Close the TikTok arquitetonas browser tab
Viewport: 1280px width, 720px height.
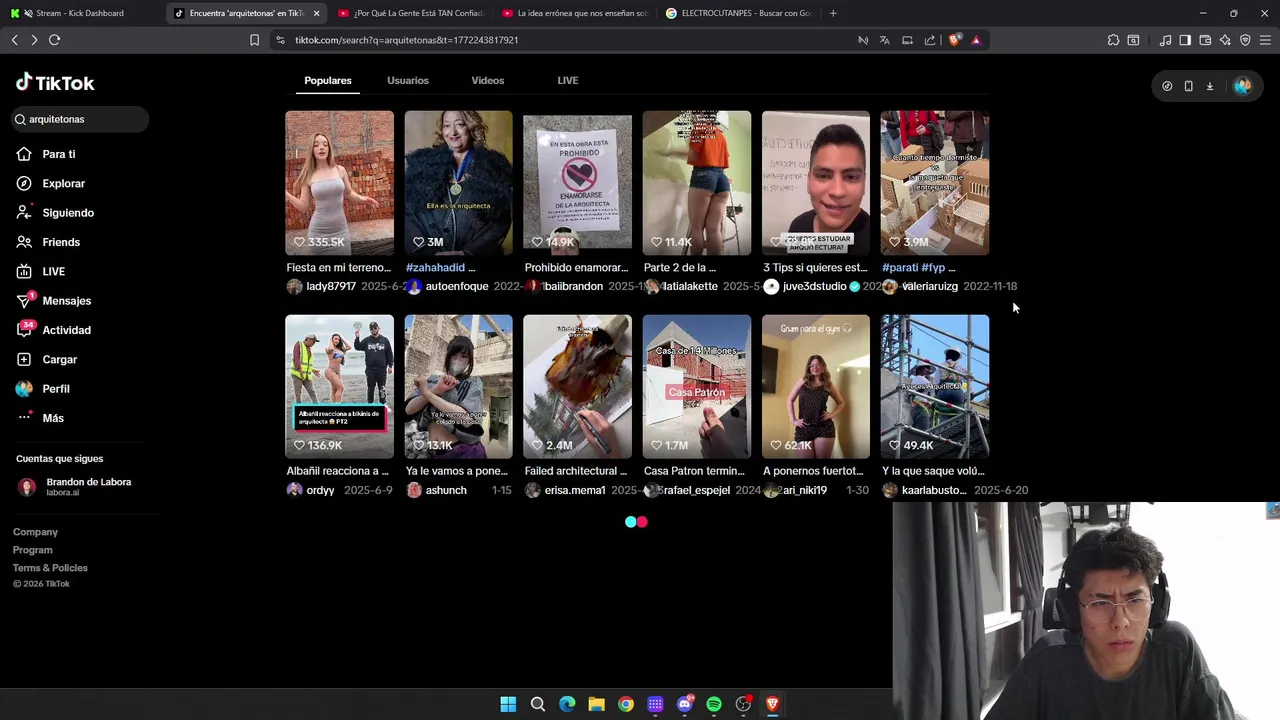click(316, 13)
